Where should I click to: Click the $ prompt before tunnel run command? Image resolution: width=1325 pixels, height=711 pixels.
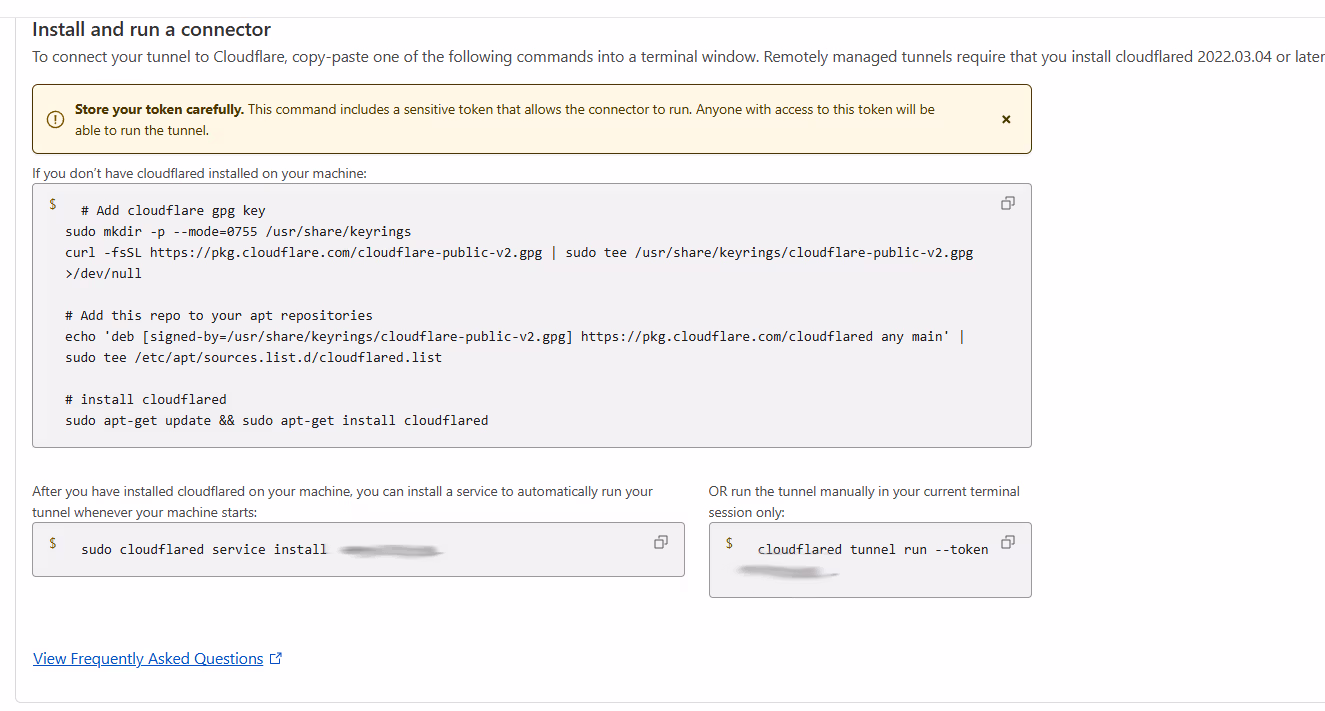pyautogui.click(x=729, y=543)
